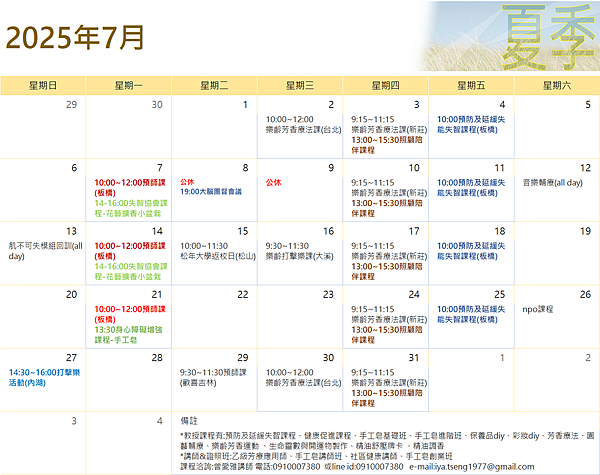Screen dimensions: 600x475
Task: Click "音樂輔療(all day)" on July 12
Action: pos(553,183)
